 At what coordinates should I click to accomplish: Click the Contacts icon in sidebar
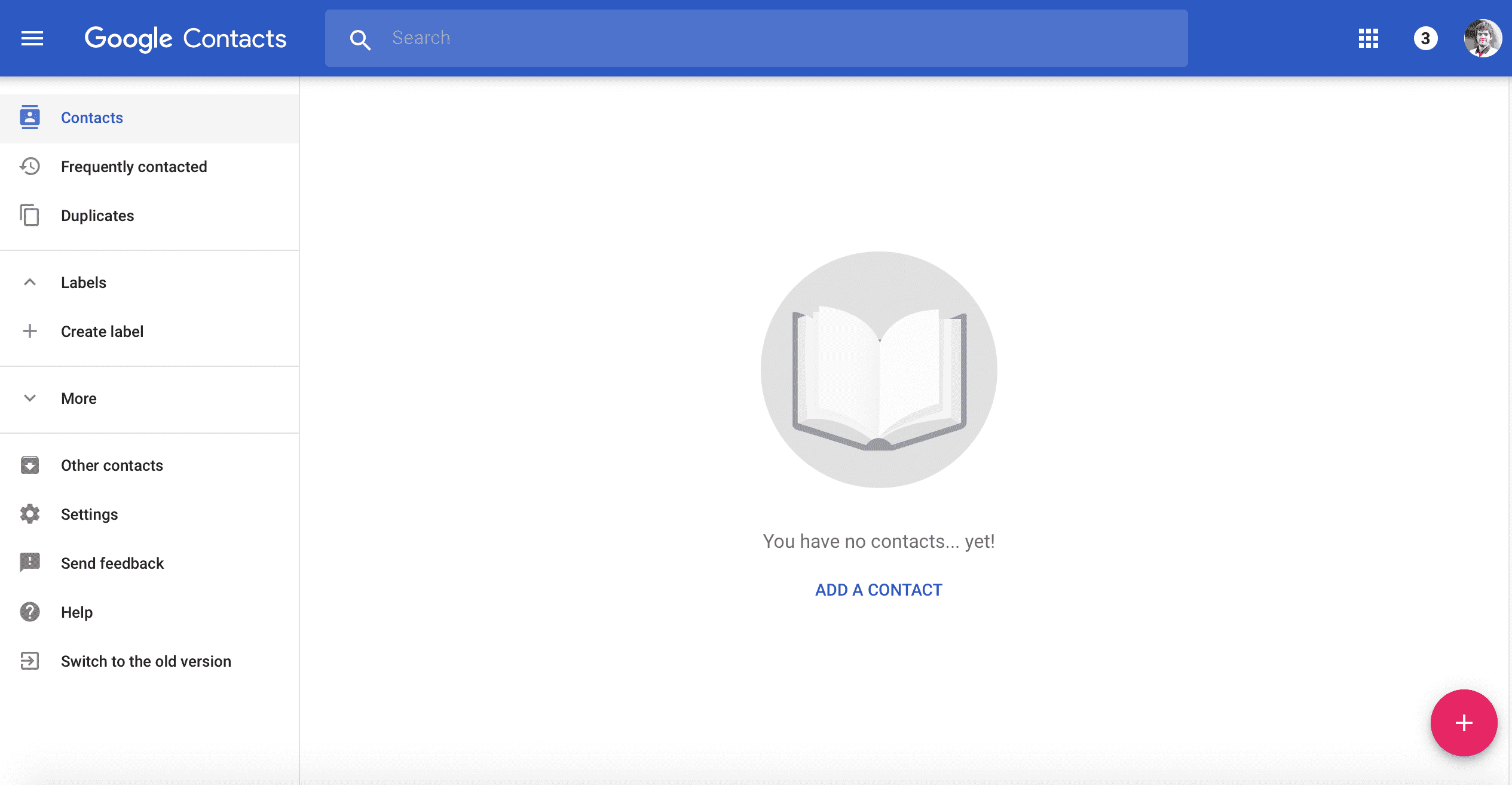pyautogui.click(x=29, y=117)
